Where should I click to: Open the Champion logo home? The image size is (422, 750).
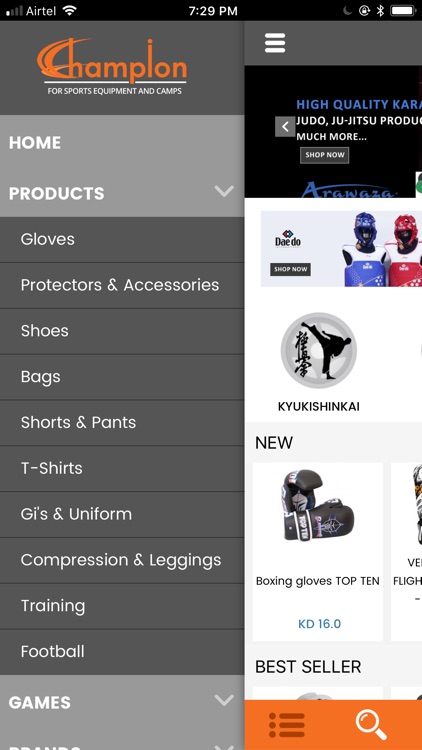[112, 67]
